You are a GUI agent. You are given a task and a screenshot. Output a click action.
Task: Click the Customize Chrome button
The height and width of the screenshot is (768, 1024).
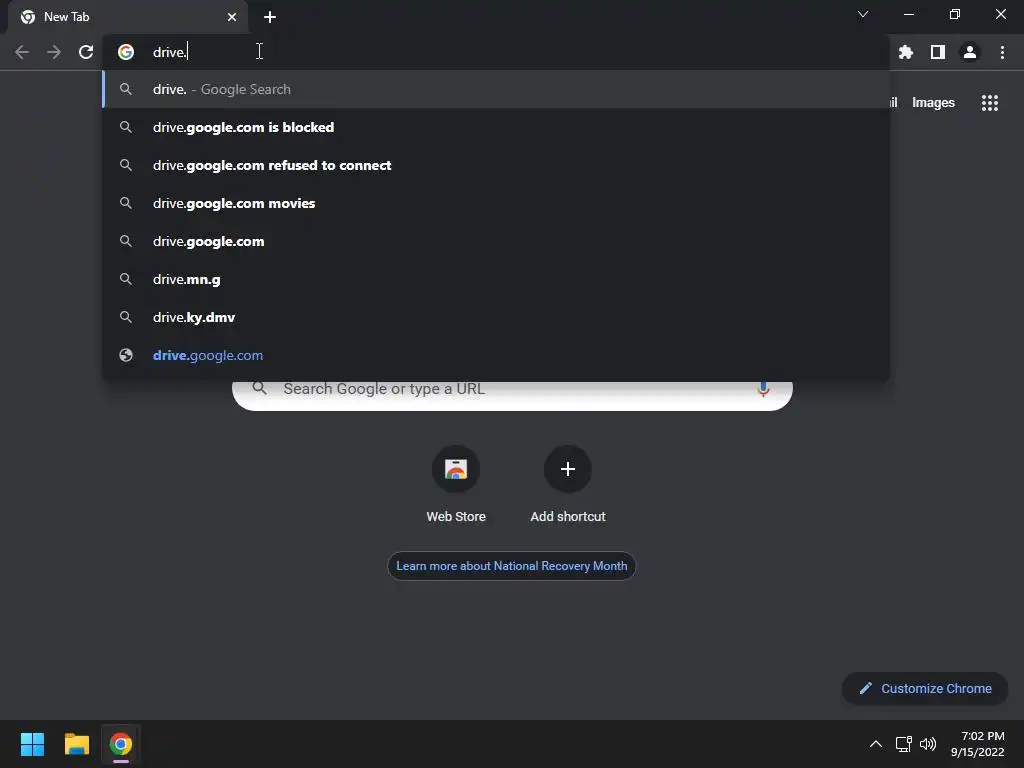pos(925,688)
